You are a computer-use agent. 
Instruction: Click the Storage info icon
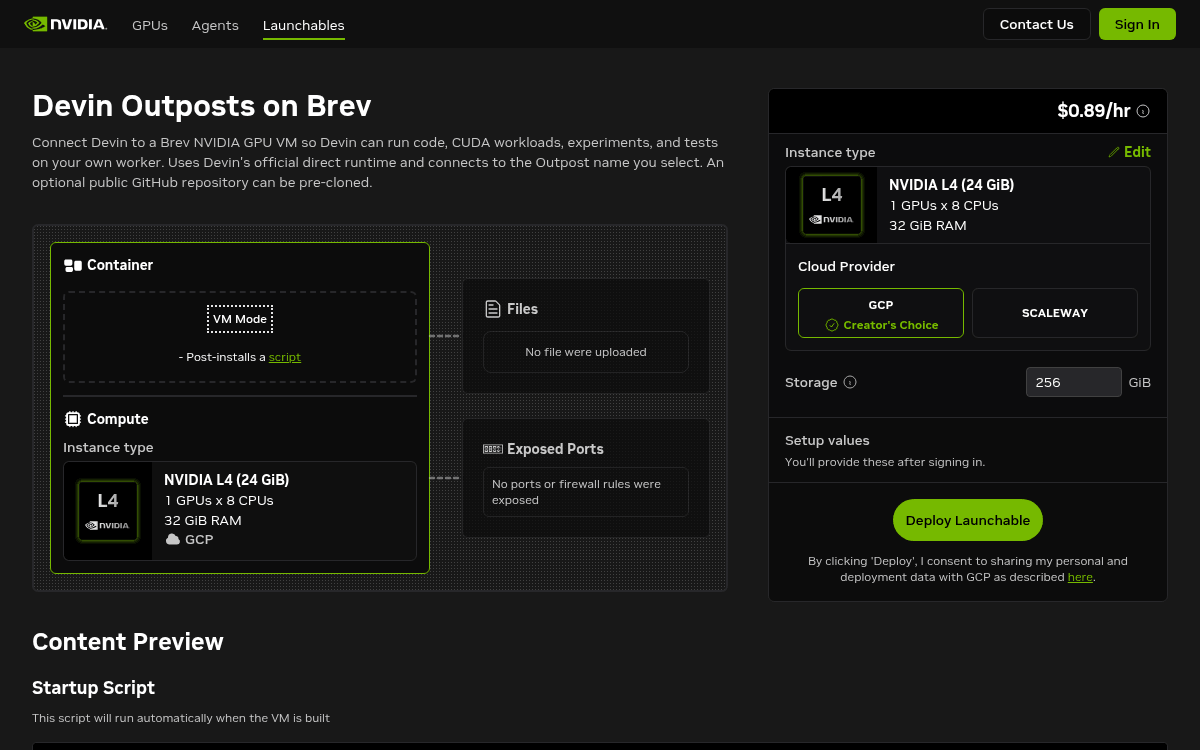850,382
